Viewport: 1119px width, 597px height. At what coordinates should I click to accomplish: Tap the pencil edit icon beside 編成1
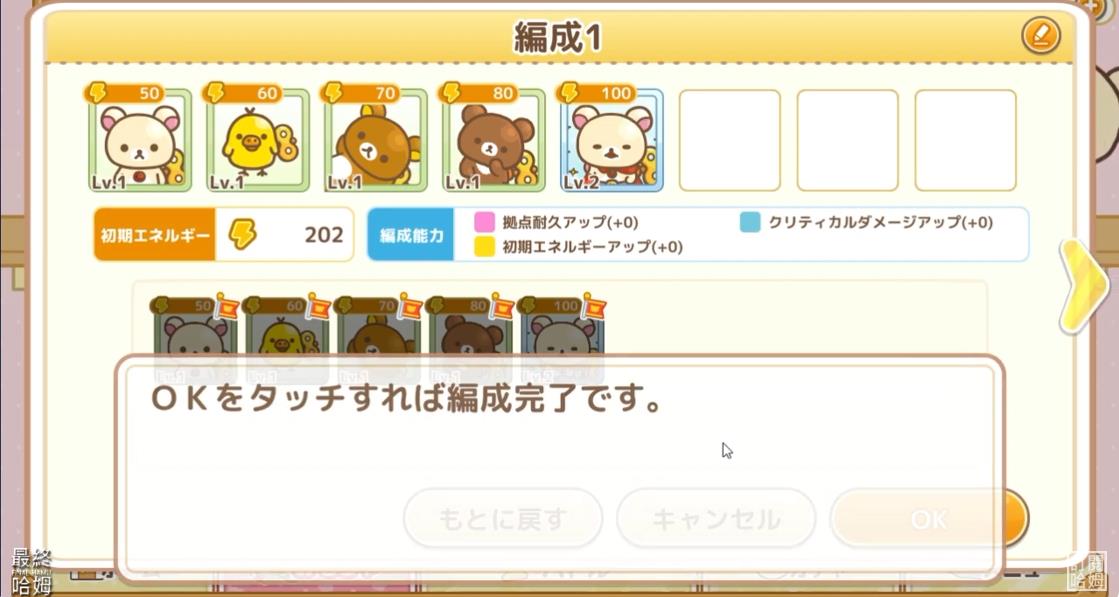(x=1040, y=36)
